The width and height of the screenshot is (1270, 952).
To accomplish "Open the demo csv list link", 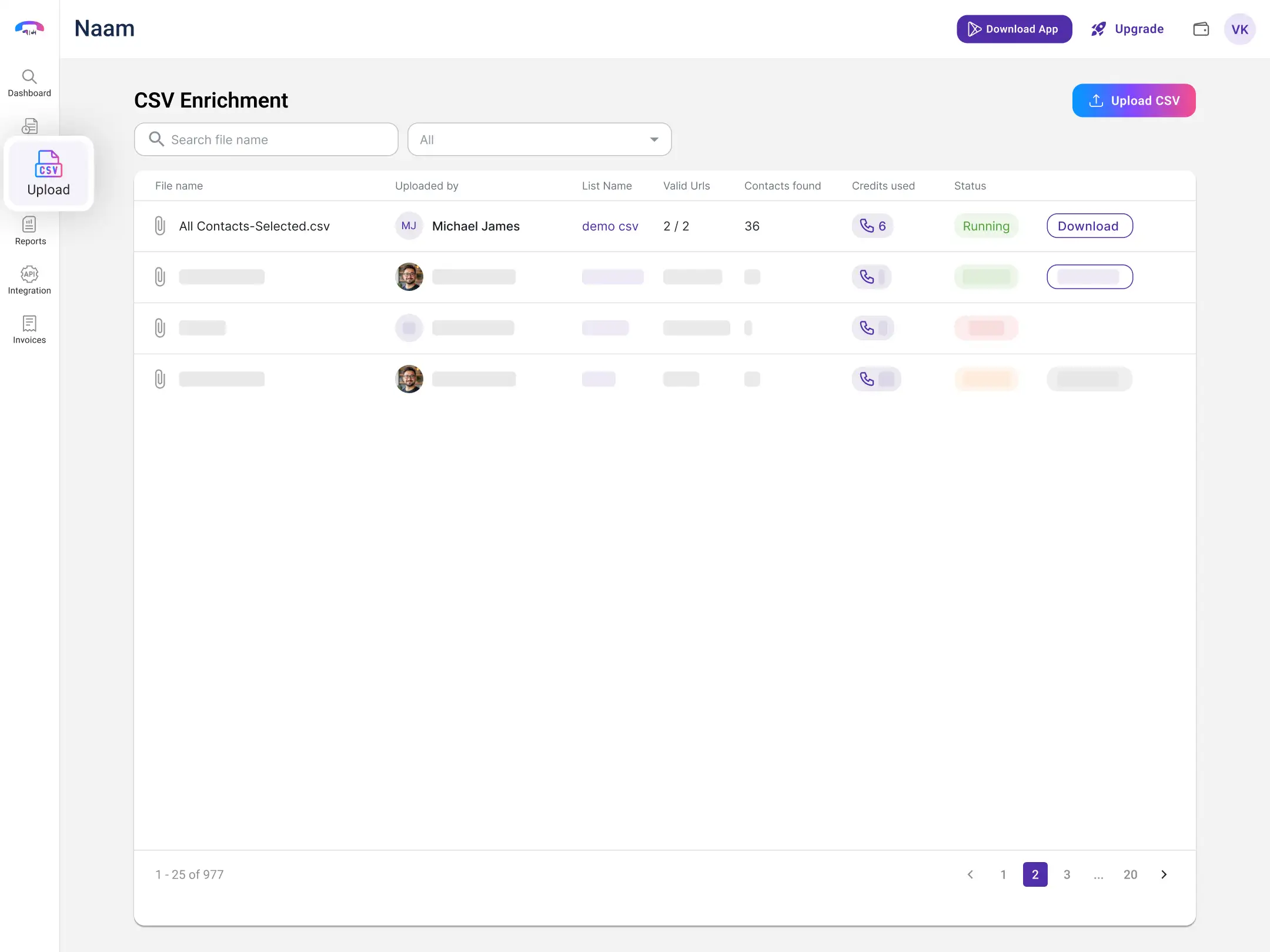I will click(x=610, y=226).
